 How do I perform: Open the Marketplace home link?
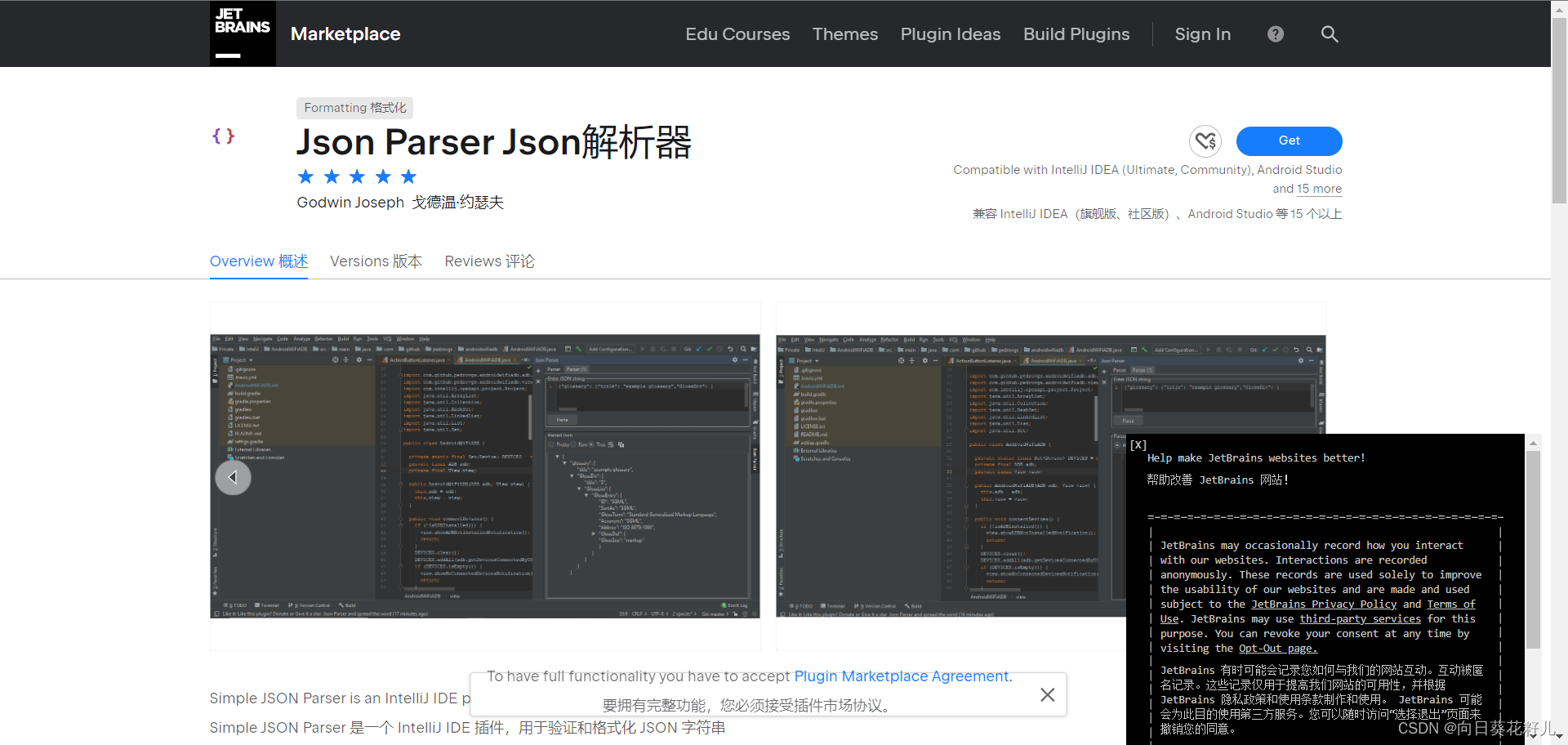click(x=345, y=34)
